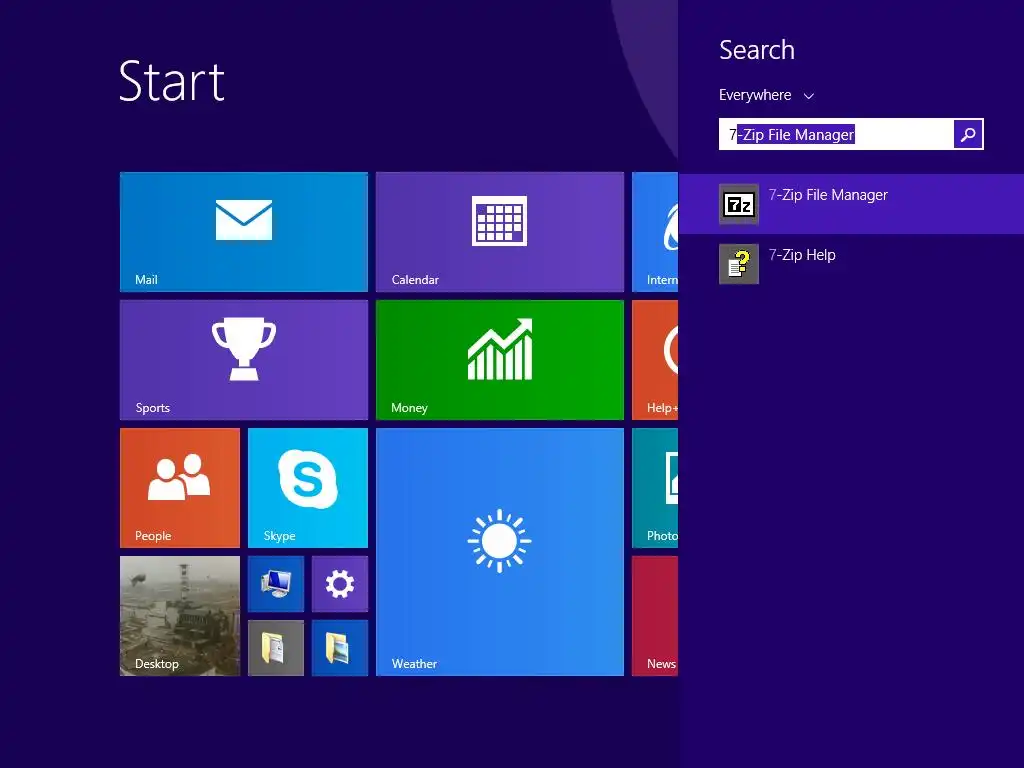
Task: Click the 7-Zip Help icon
Action: (739, 264)
